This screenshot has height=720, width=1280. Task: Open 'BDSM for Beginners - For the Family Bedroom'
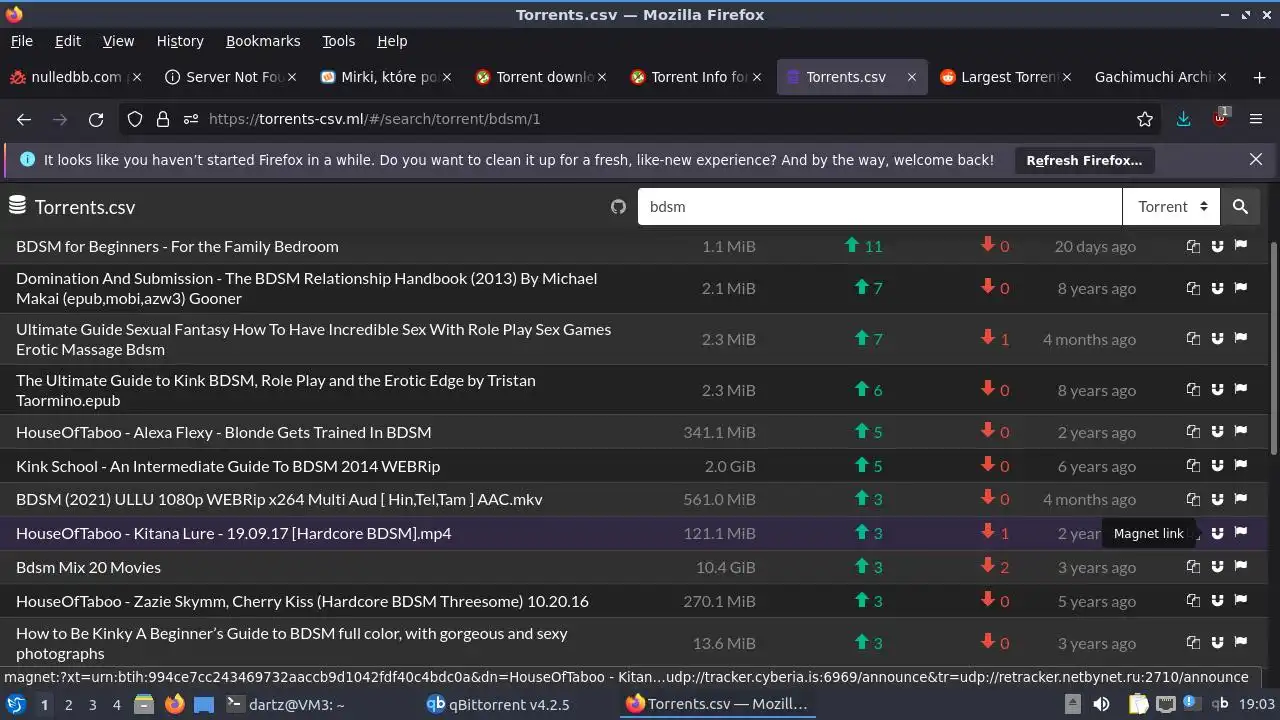177,246
